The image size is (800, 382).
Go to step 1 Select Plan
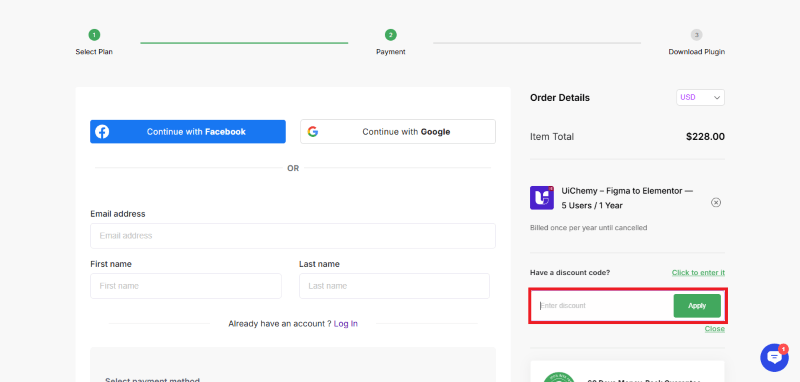tap(94, 35)
